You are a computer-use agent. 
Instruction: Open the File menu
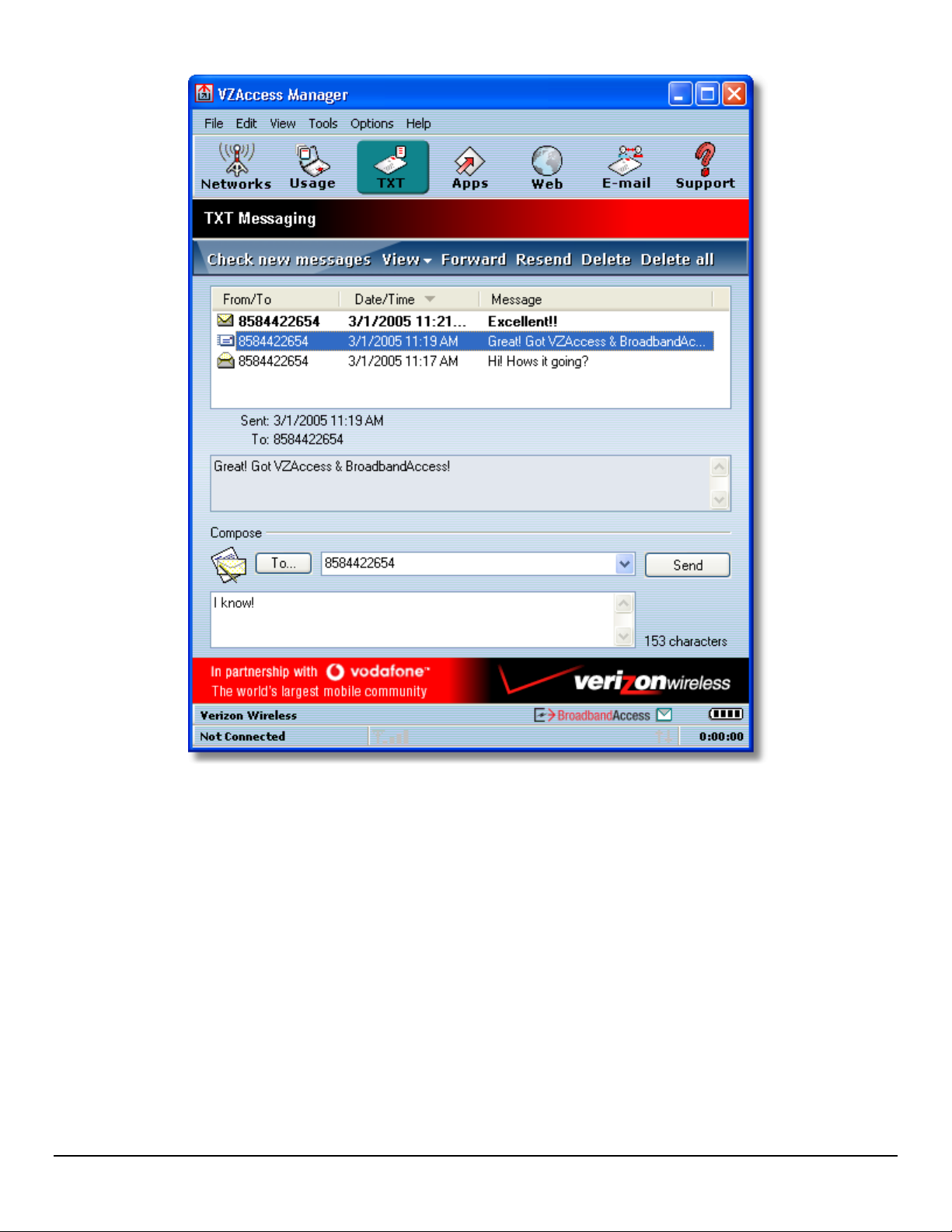point(214,124)
